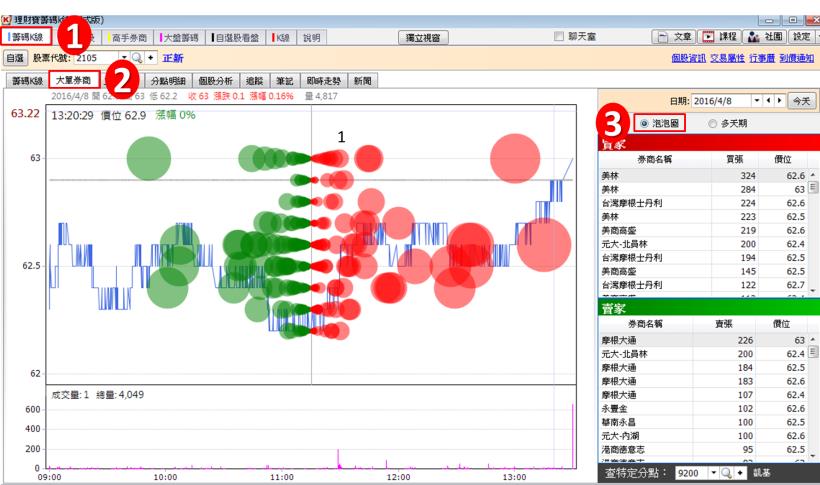Click the plus icon beside the 9200 branch search
820x485 pixels.
click(741, 472)
